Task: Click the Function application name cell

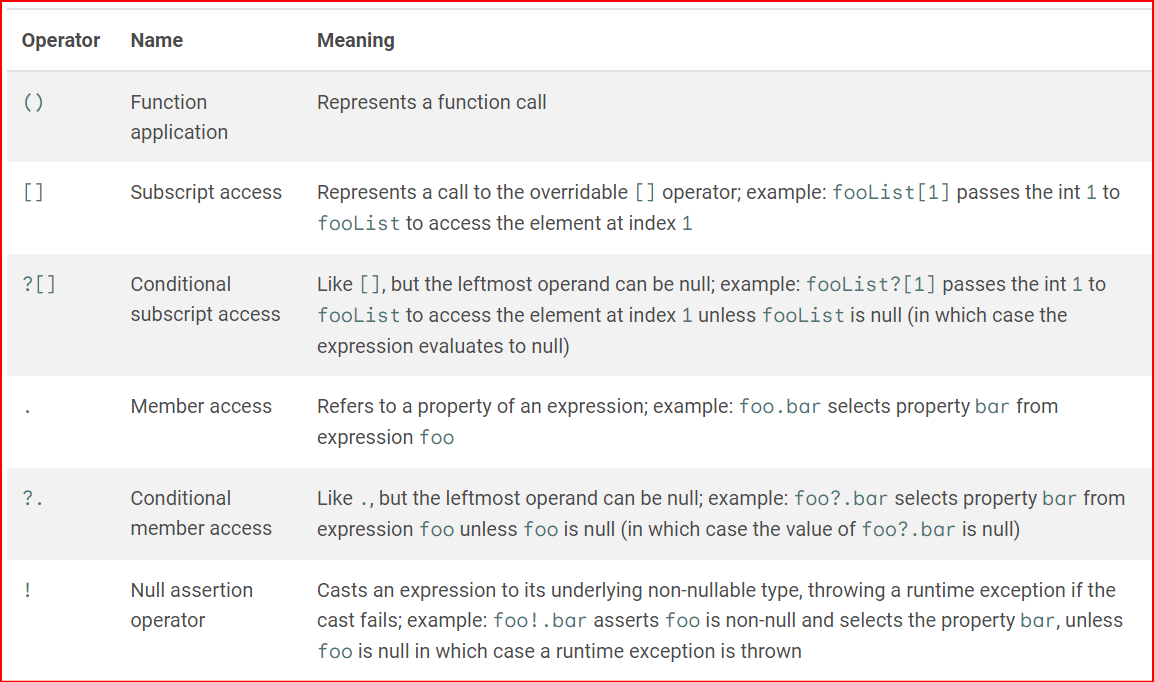Action: tap(179, 117)
